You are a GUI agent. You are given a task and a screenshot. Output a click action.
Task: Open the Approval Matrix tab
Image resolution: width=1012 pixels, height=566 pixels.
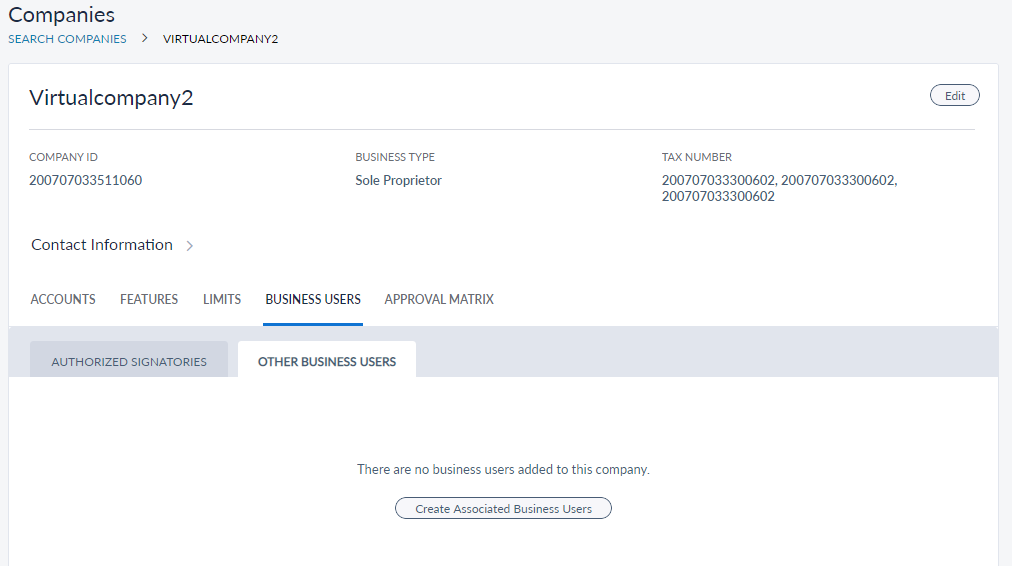pyautogui.click(x=439, y=299)
